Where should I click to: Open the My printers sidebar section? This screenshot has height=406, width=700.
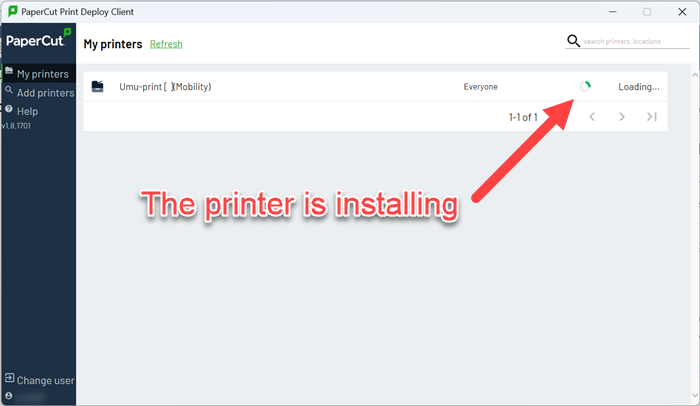pyautogui.click(x=39, y=74)
